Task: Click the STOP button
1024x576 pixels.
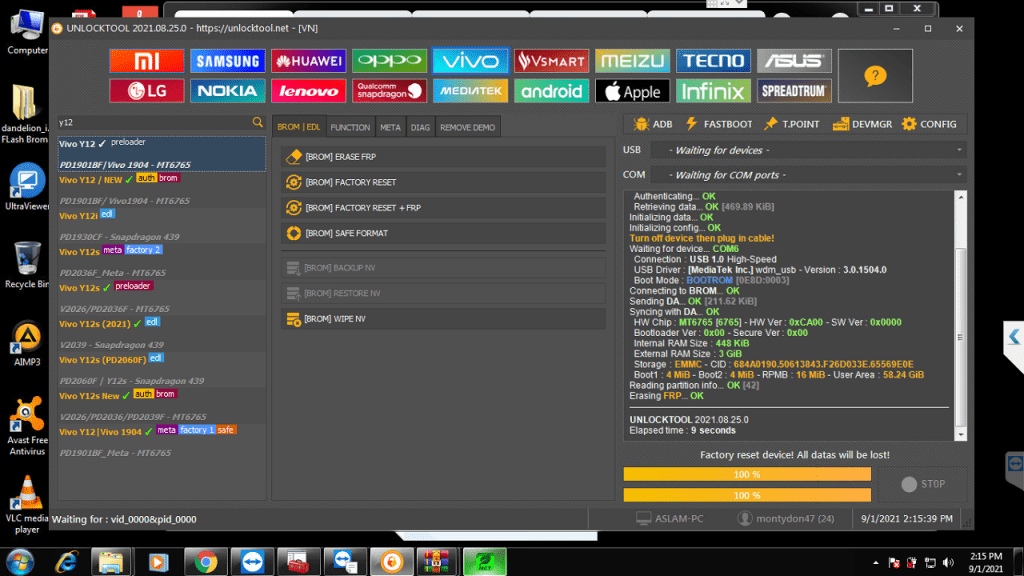Action: [923, 484]
